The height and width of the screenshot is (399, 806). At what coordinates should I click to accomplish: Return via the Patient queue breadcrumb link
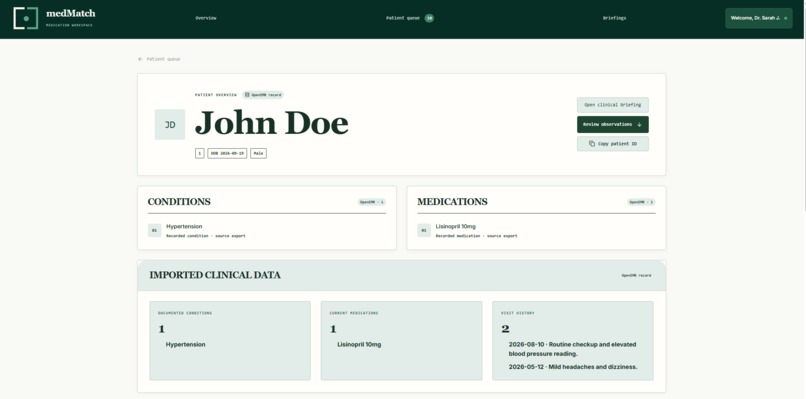[163, 59]
